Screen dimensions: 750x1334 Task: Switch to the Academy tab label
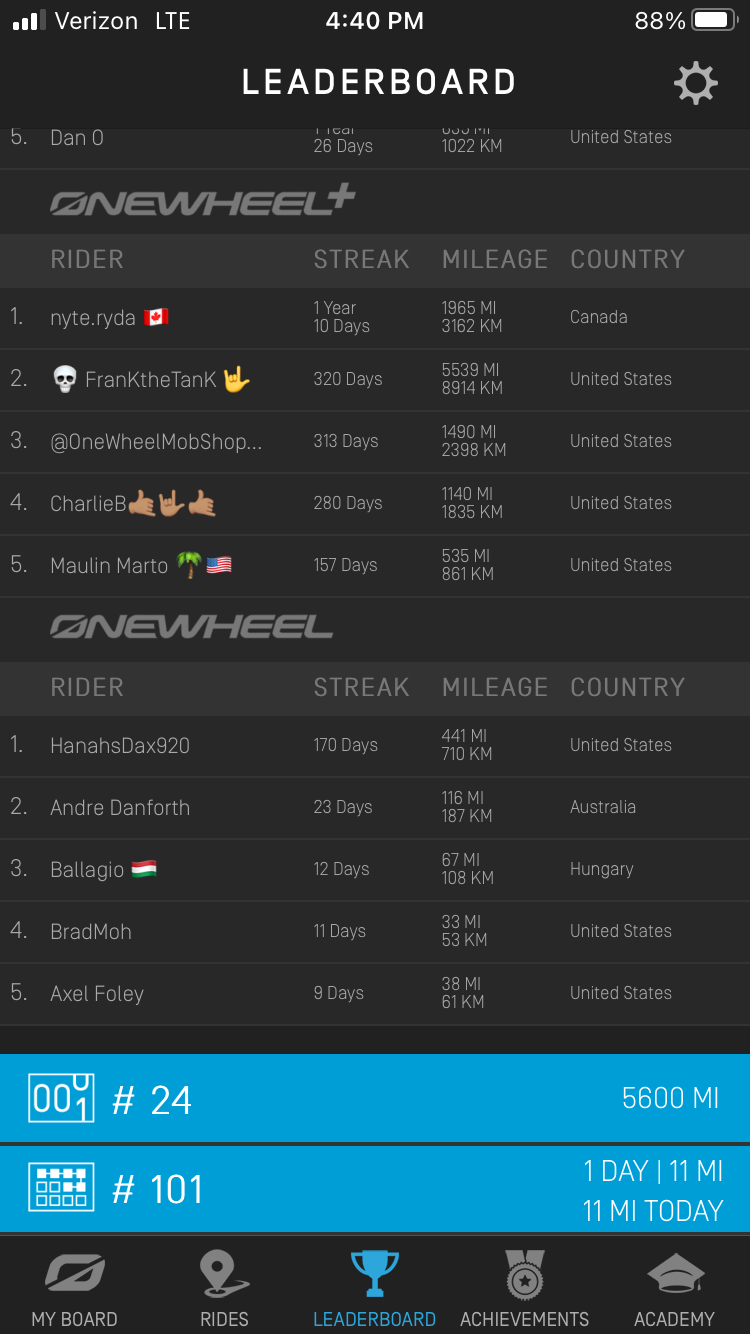[x=675, y=1319]
